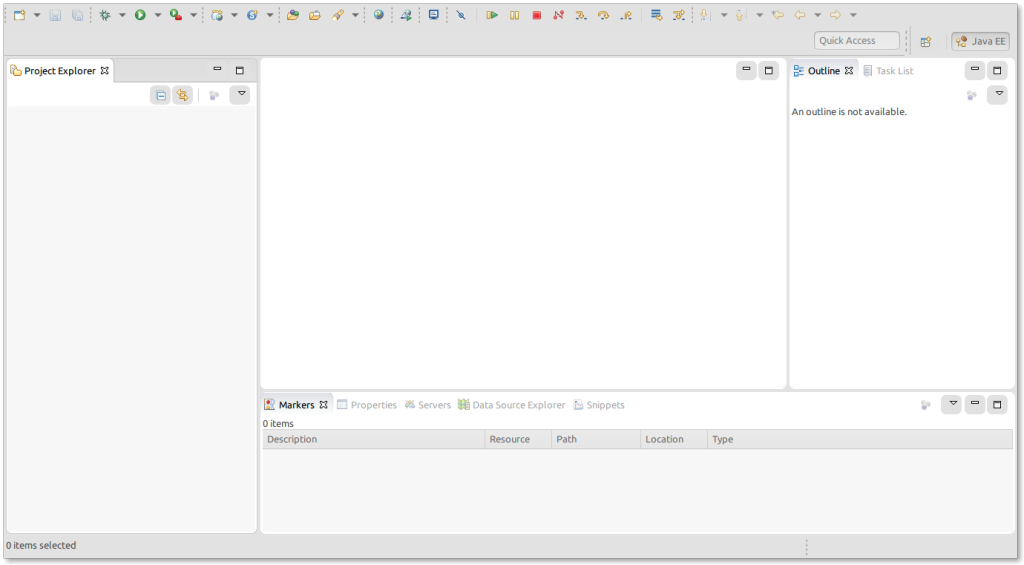Collapse All in Project Explorer

[161, 95]
